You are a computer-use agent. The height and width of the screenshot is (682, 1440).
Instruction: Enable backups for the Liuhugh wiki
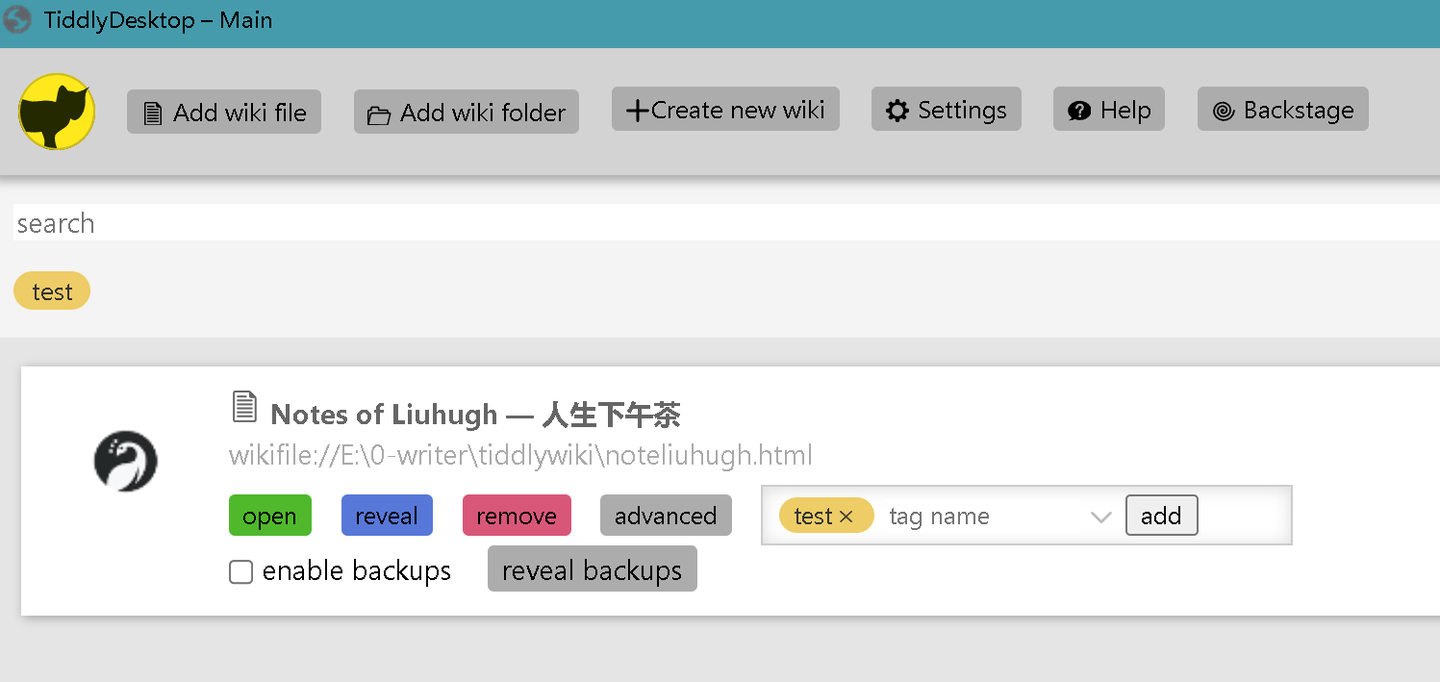[240, 571]
